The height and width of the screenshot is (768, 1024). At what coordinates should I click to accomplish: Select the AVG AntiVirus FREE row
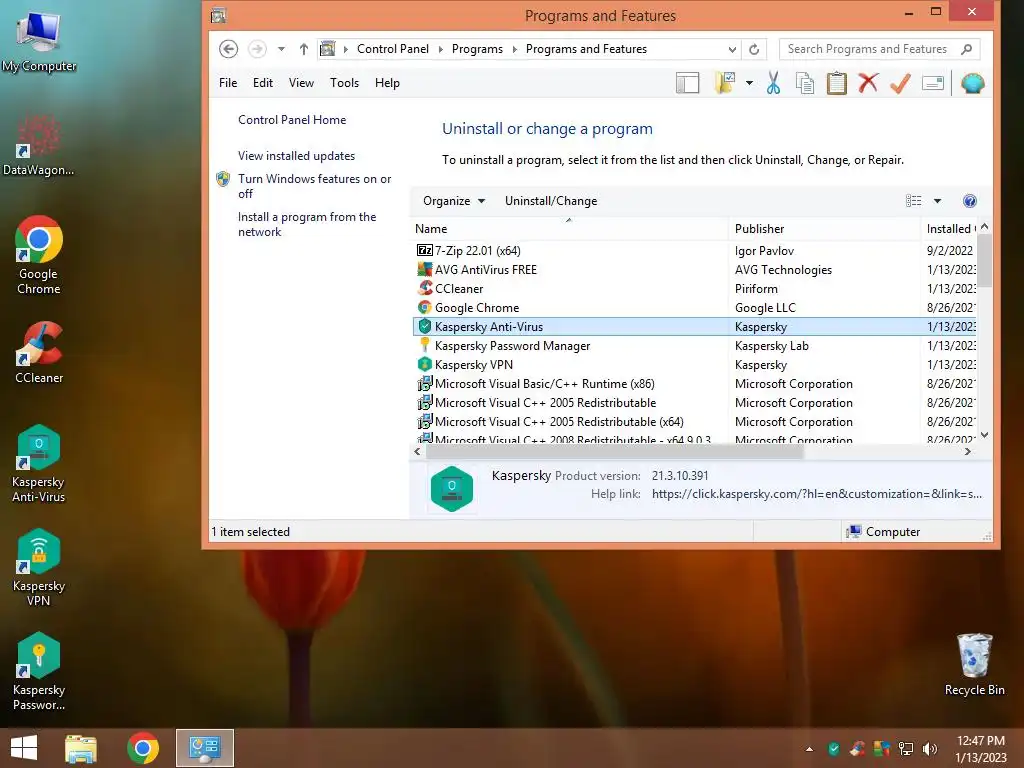[x=694, y=270]
